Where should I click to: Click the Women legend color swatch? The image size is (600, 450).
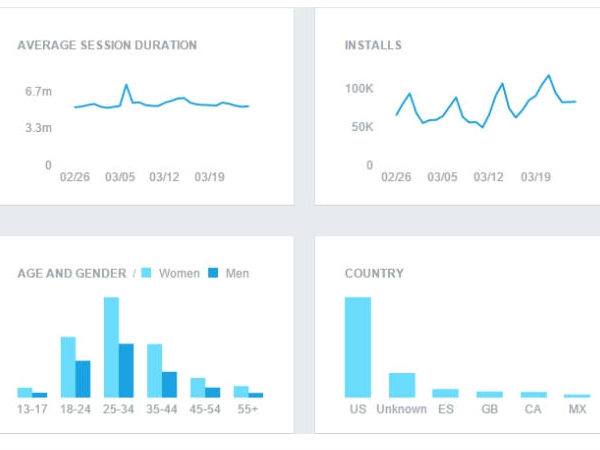pos(147,273)
